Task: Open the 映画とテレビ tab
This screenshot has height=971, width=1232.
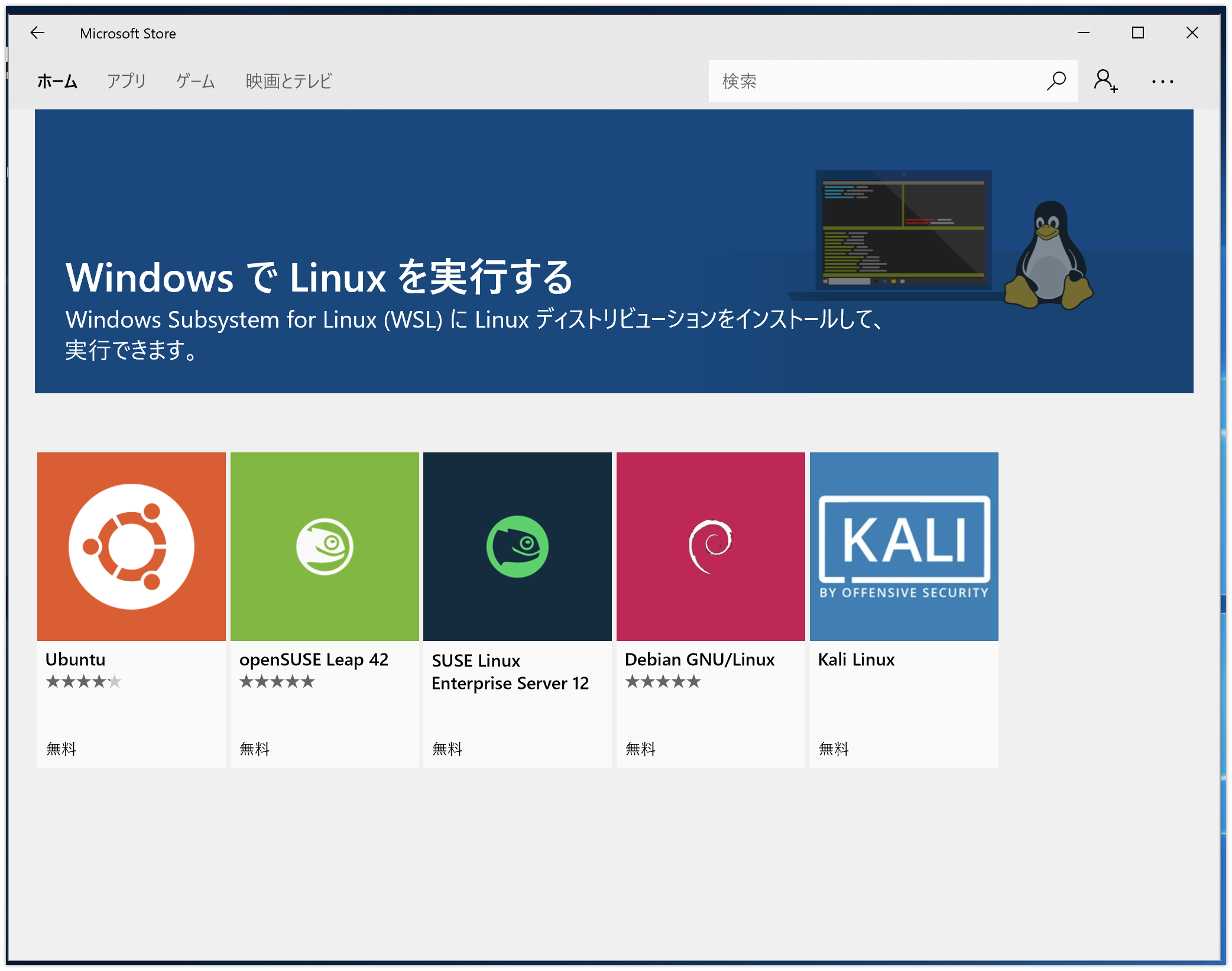Action: coord(288,81)
